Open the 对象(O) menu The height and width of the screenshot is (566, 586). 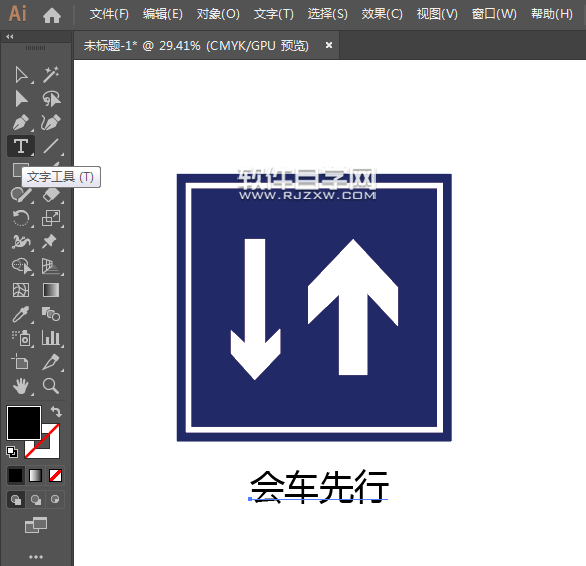click(218, 14)
